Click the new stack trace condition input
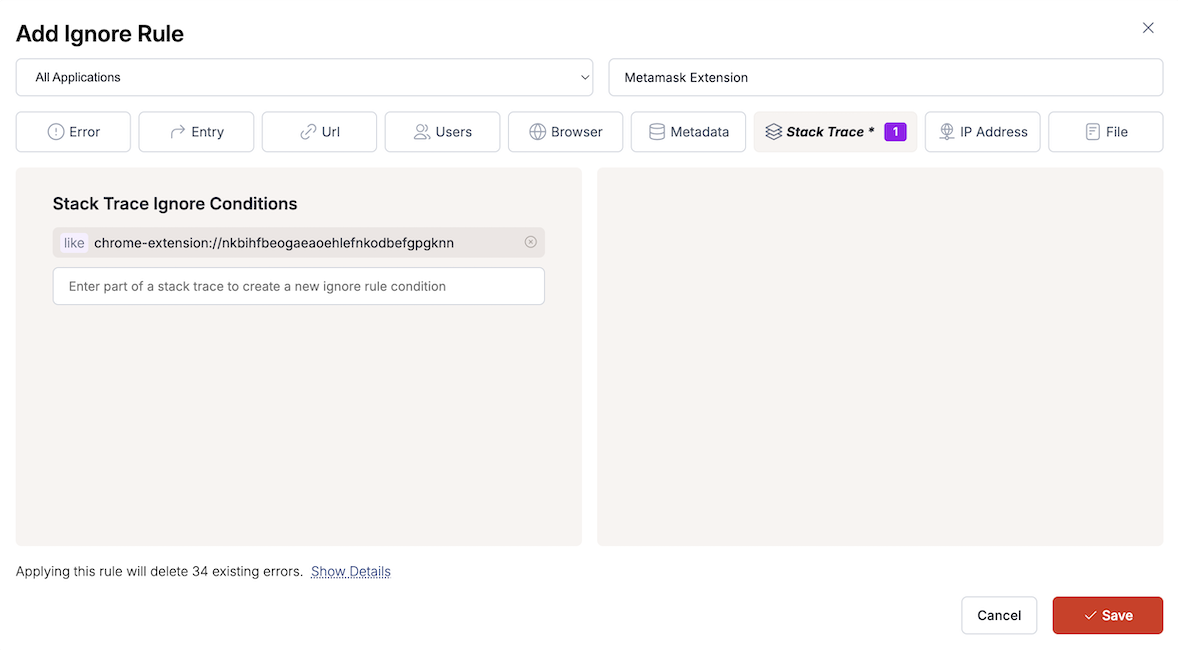Viewport: 1178px width, 650px height. pyautogui.click(x=298, y=286)
